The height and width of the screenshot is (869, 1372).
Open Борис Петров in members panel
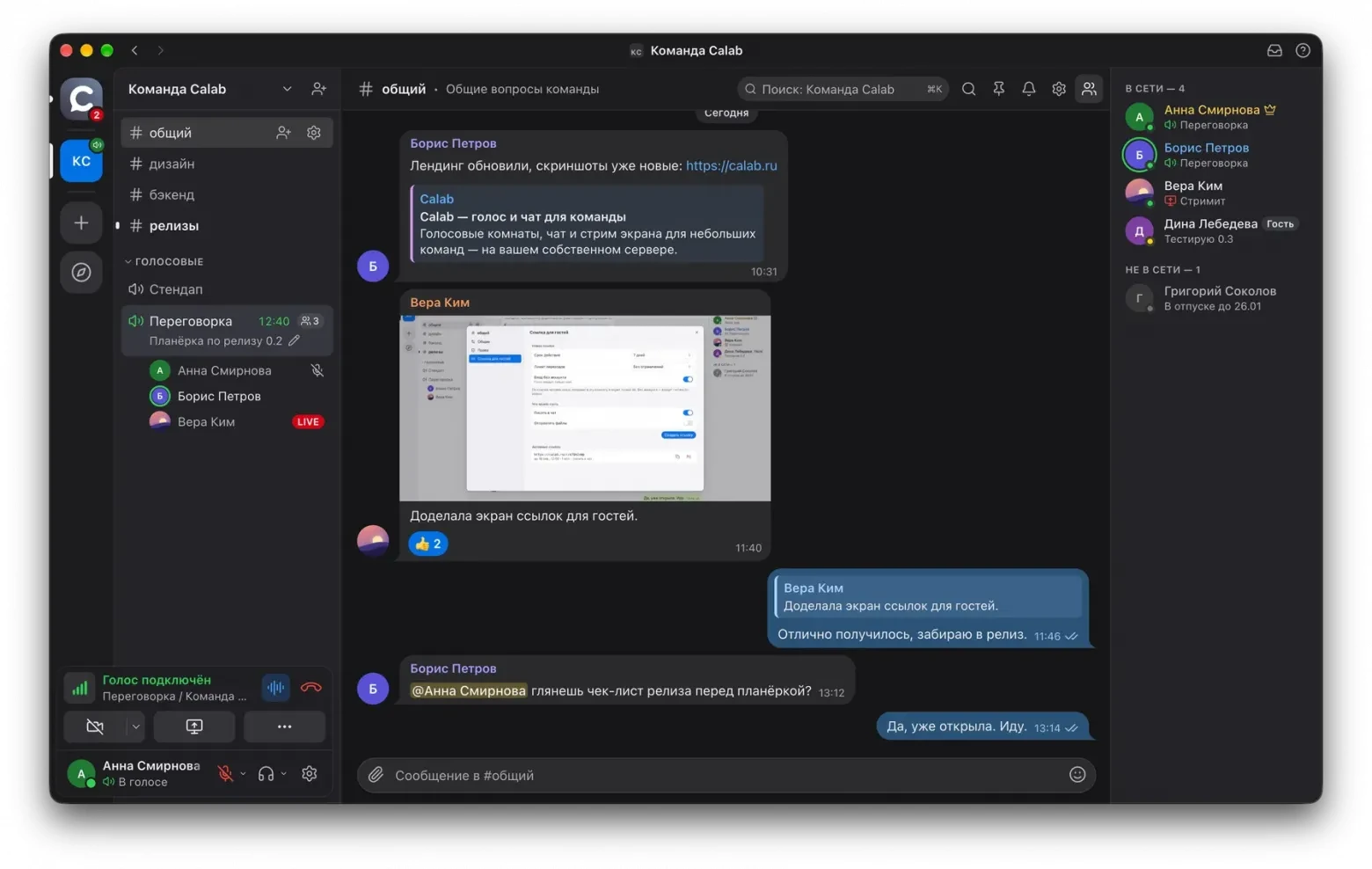1216,155
